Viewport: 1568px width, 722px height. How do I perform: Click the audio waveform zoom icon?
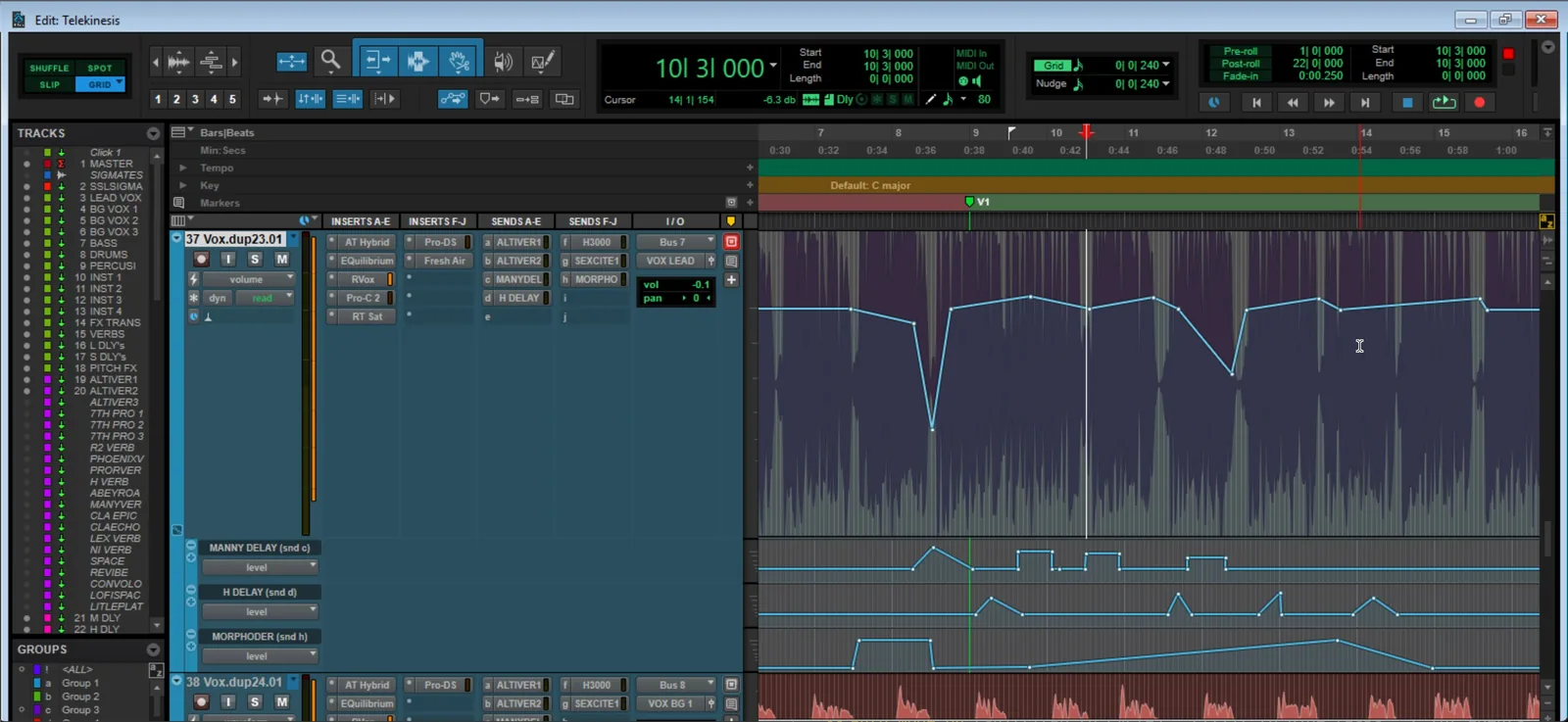click(x=178, y=62)
